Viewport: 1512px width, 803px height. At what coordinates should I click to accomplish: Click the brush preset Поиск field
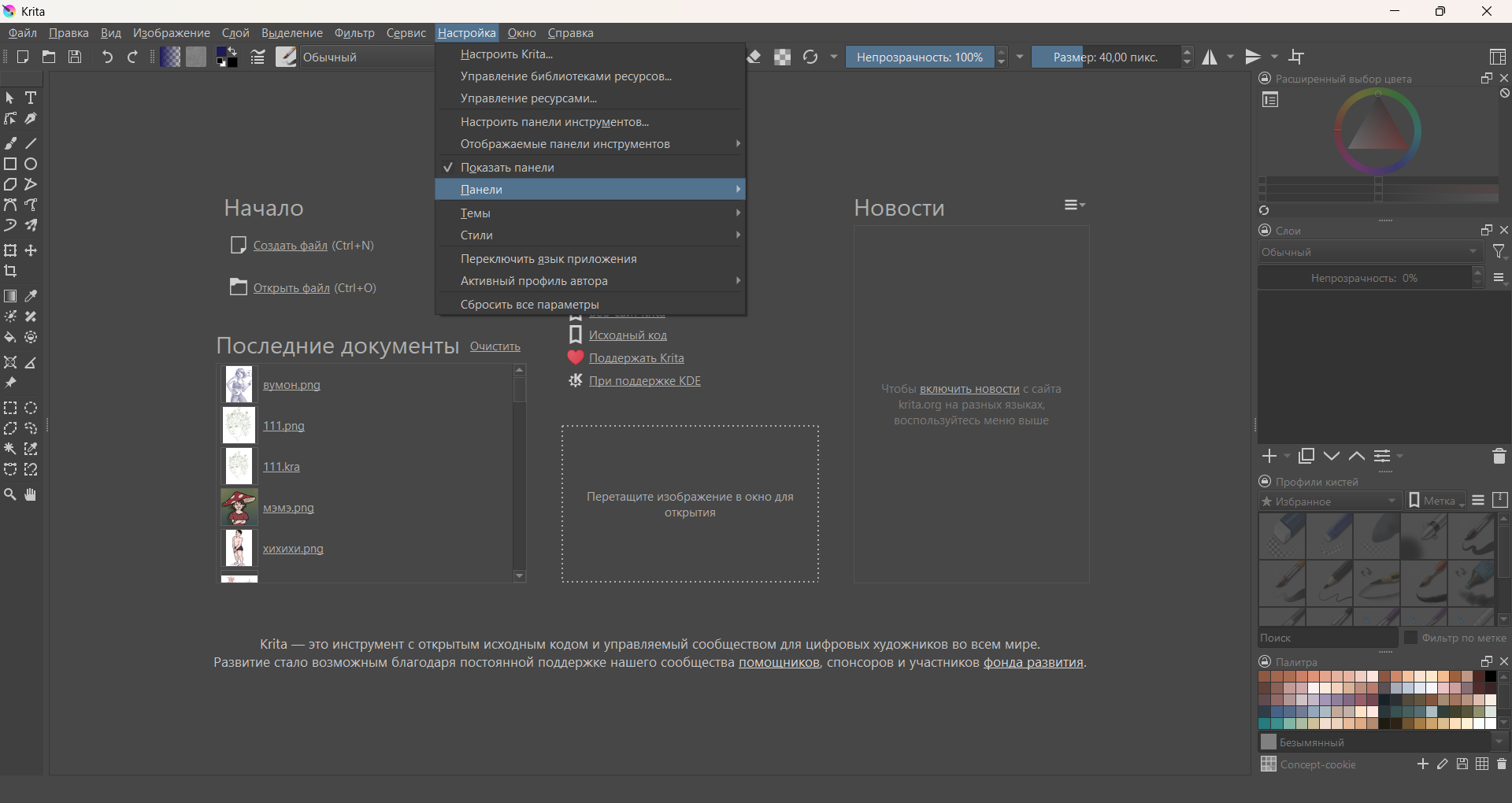1327,638
